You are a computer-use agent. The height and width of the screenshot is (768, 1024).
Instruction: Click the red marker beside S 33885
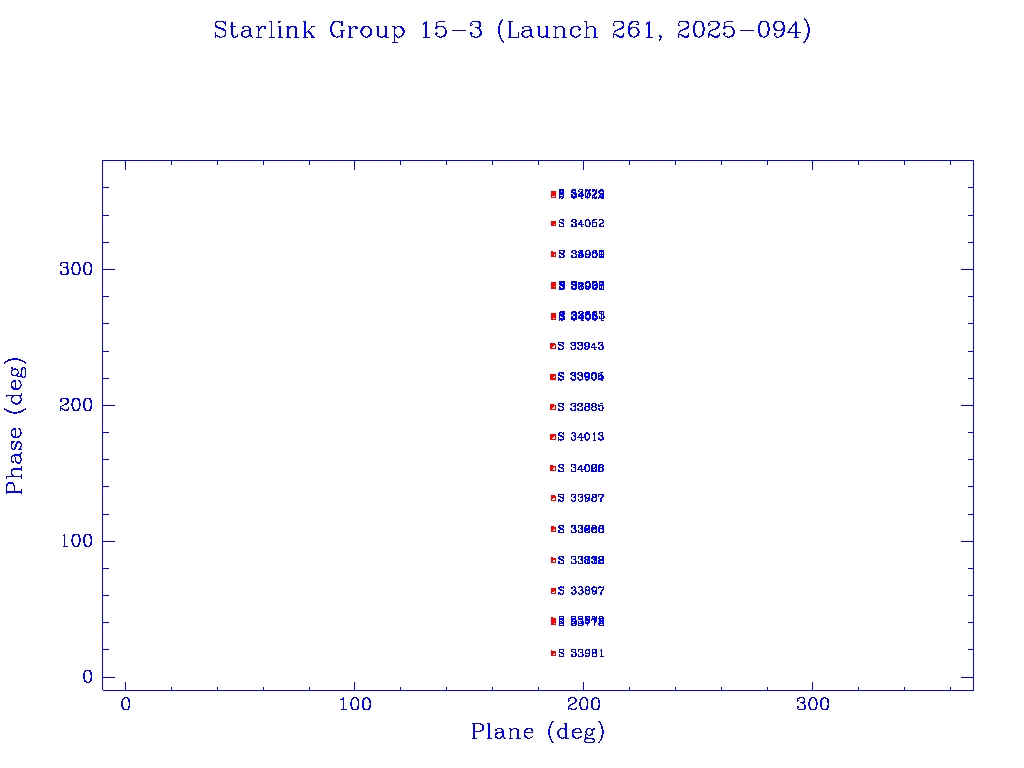point(552,407)
